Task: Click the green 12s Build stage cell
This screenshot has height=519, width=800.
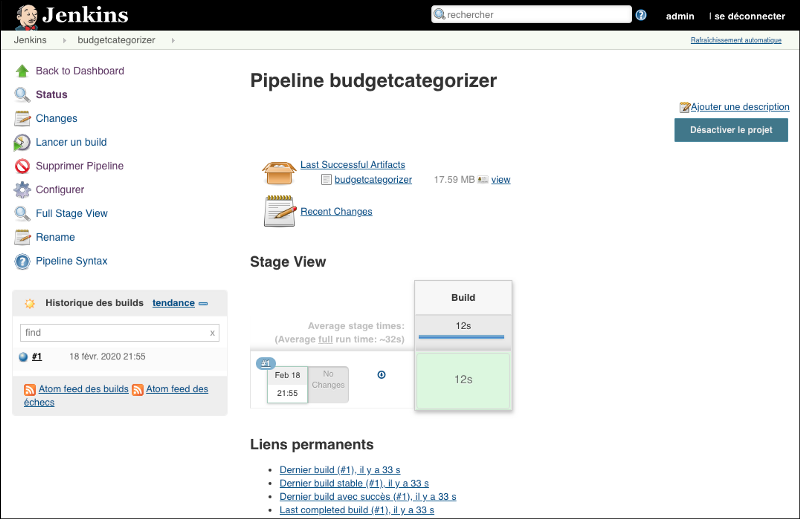Action: 463,380
